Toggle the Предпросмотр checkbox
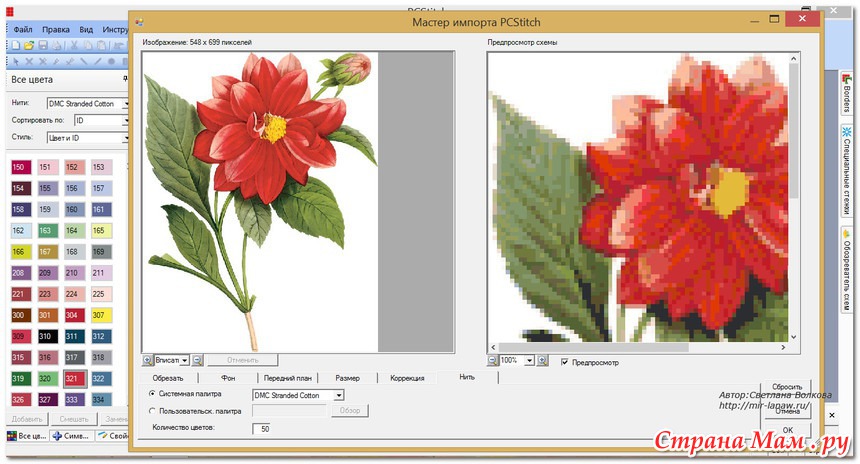 pyautogui.click(x=566, y=361)
